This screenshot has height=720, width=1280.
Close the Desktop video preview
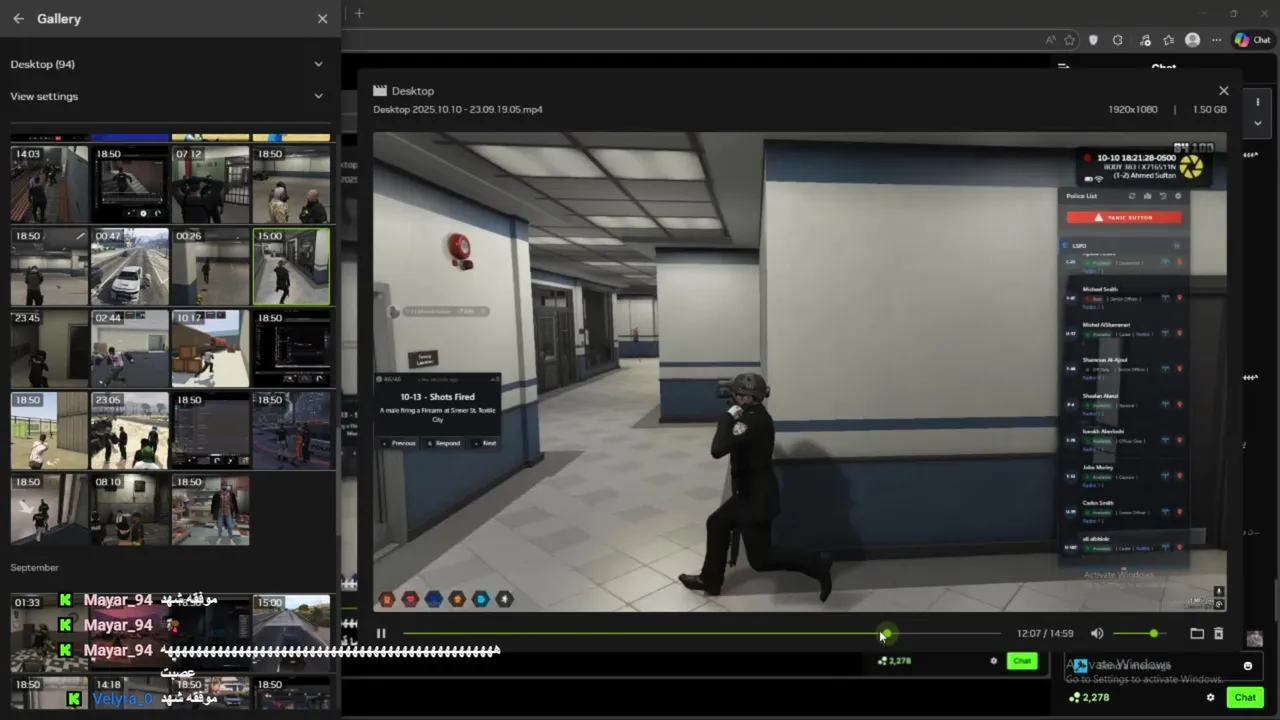(x=1223, y=91)
